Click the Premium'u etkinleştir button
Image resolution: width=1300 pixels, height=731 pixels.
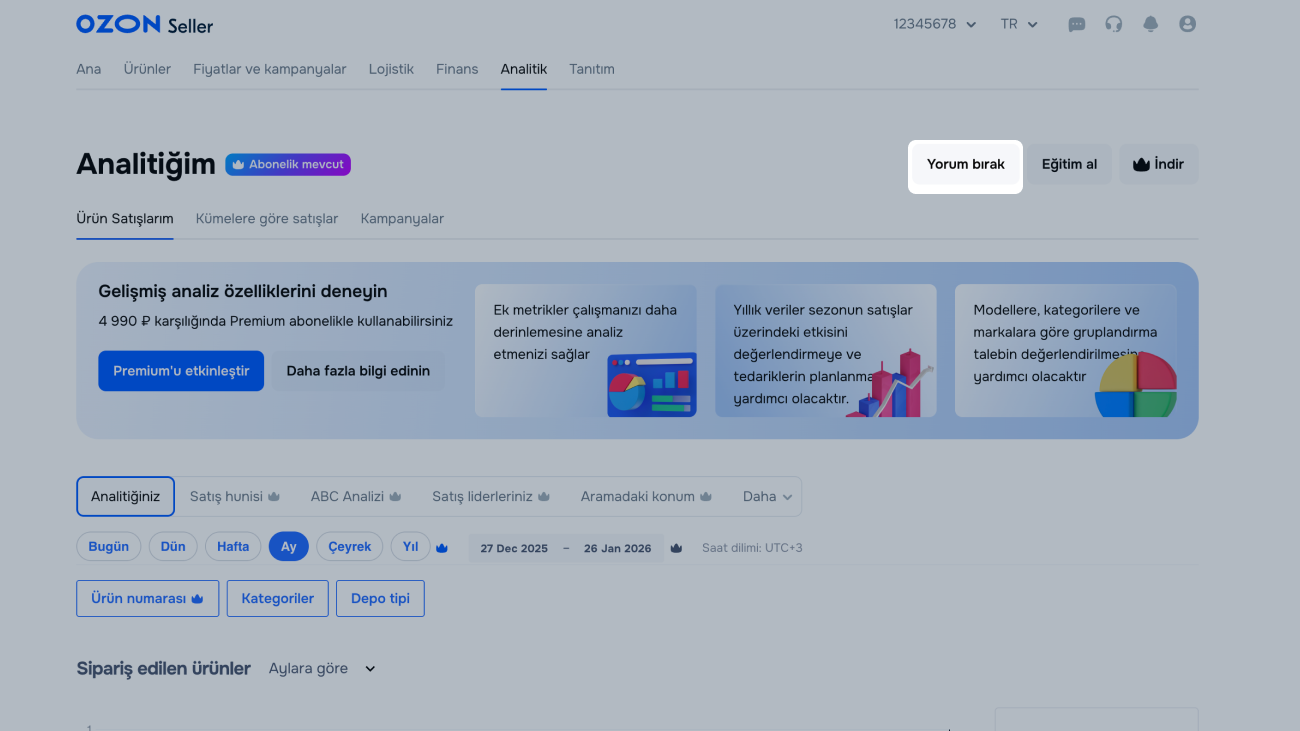[181, 371]
